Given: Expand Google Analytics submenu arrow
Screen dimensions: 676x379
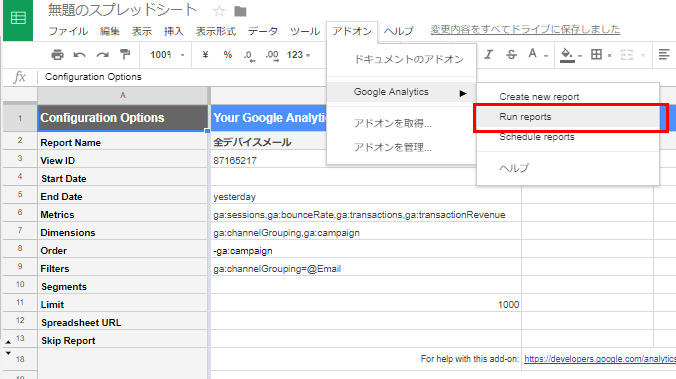Looking at the screenshot, I should (x=463, y=93).
